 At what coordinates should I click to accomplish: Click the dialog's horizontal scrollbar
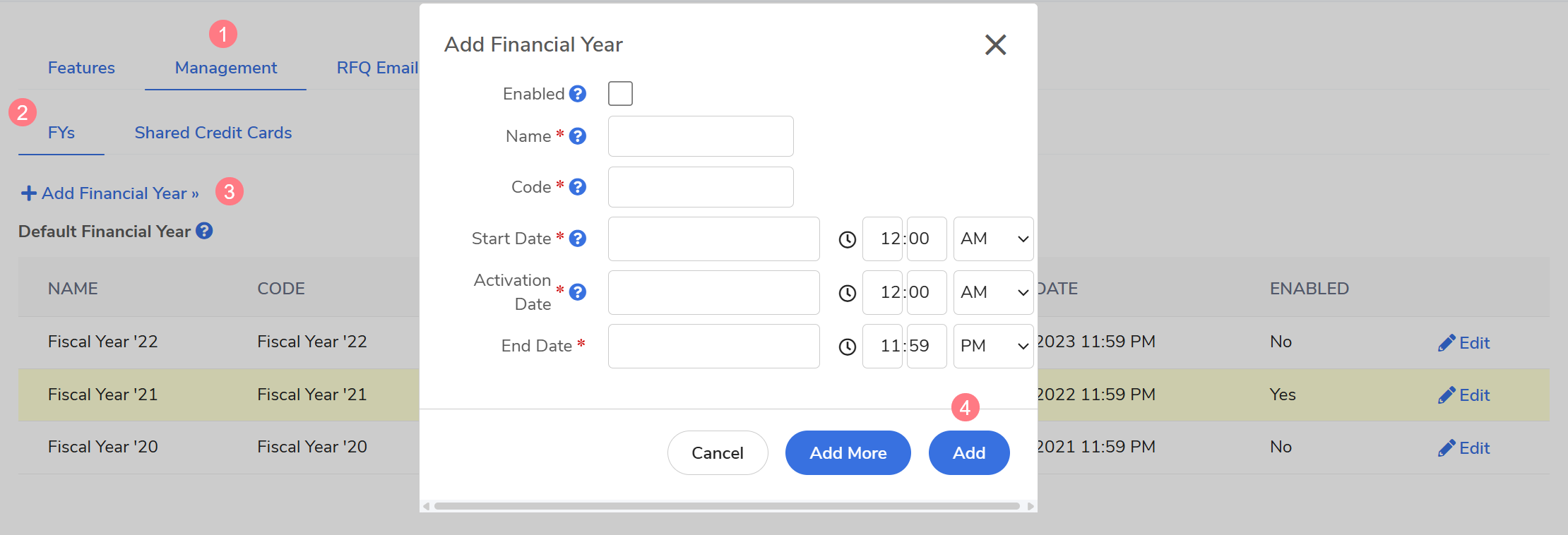tap(726, 506)
